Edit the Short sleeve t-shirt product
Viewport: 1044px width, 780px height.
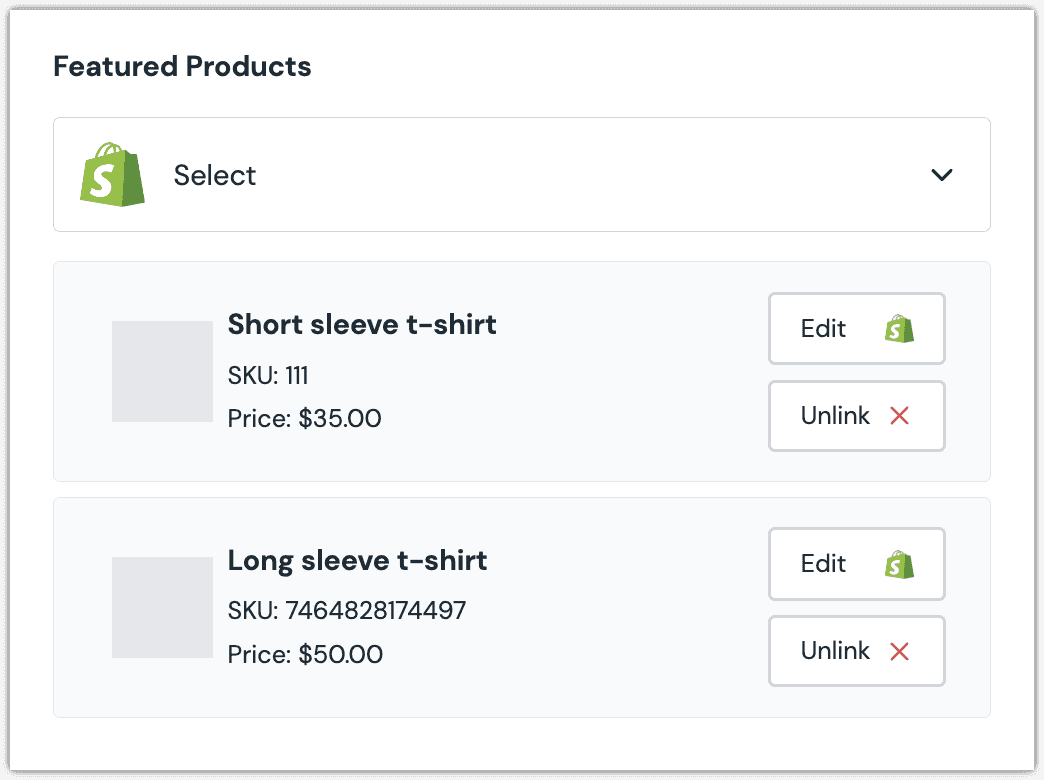pos(857,328)
